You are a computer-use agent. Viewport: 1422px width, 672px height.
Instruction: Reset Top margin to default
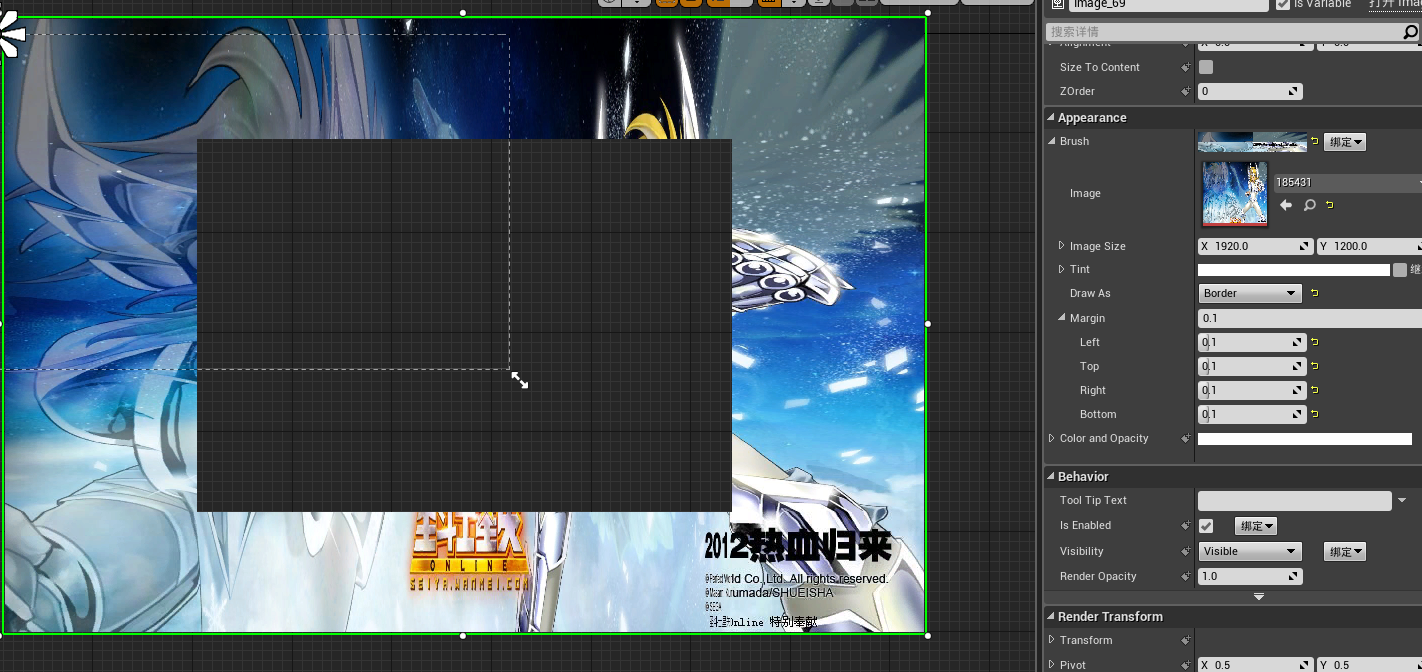(x=1314, y=366)
